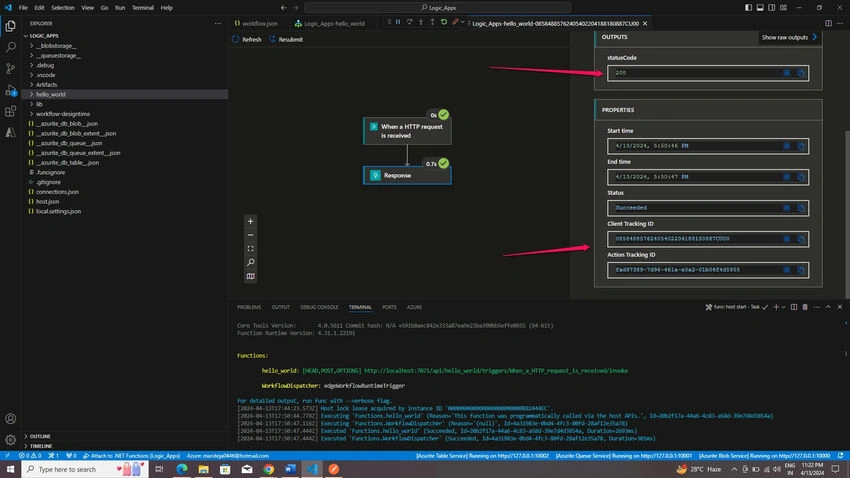
Task: Open connections.json file
Action: [x=57, y=192]
